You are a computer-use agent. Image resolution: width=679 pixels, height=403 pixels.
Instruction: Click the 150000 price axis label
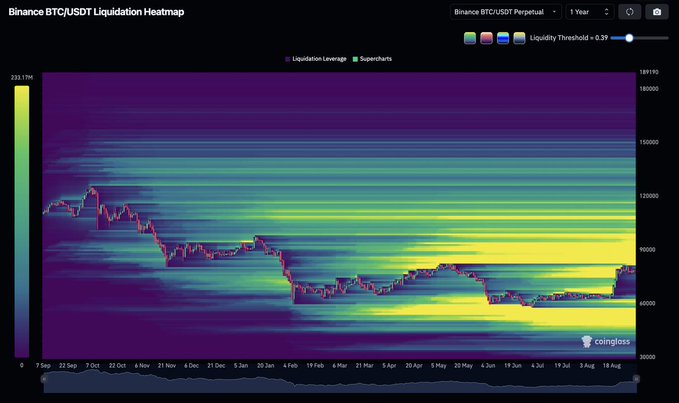[649, 142]
